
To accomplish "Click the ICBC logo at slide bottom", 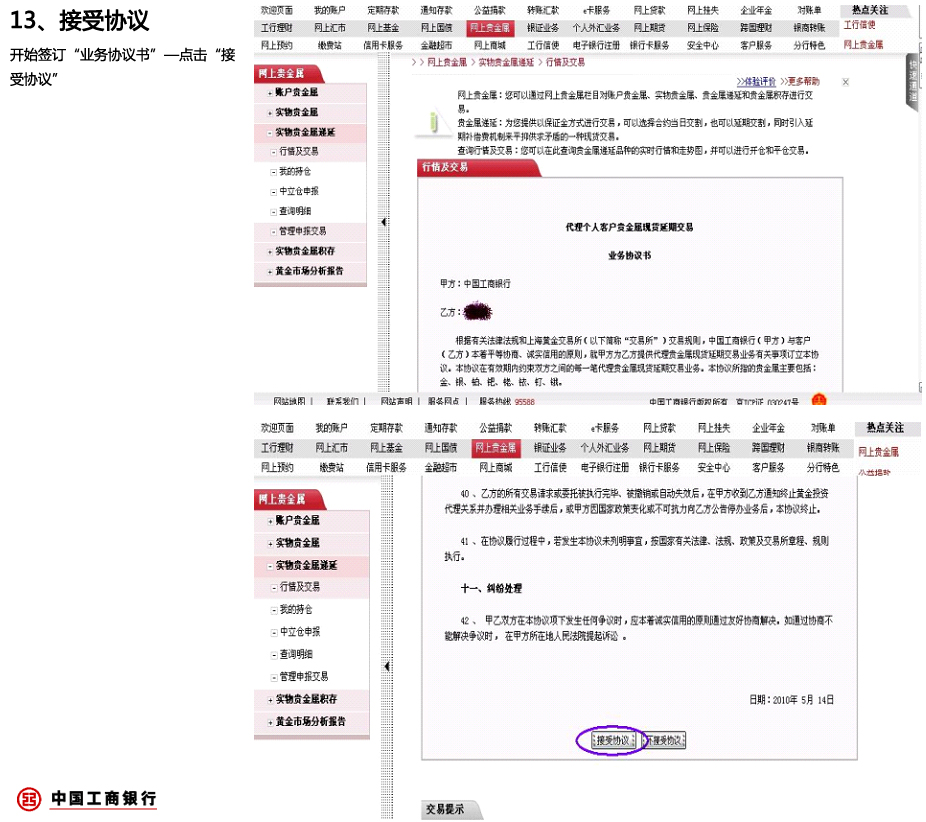I will click(x=87, y=798).
